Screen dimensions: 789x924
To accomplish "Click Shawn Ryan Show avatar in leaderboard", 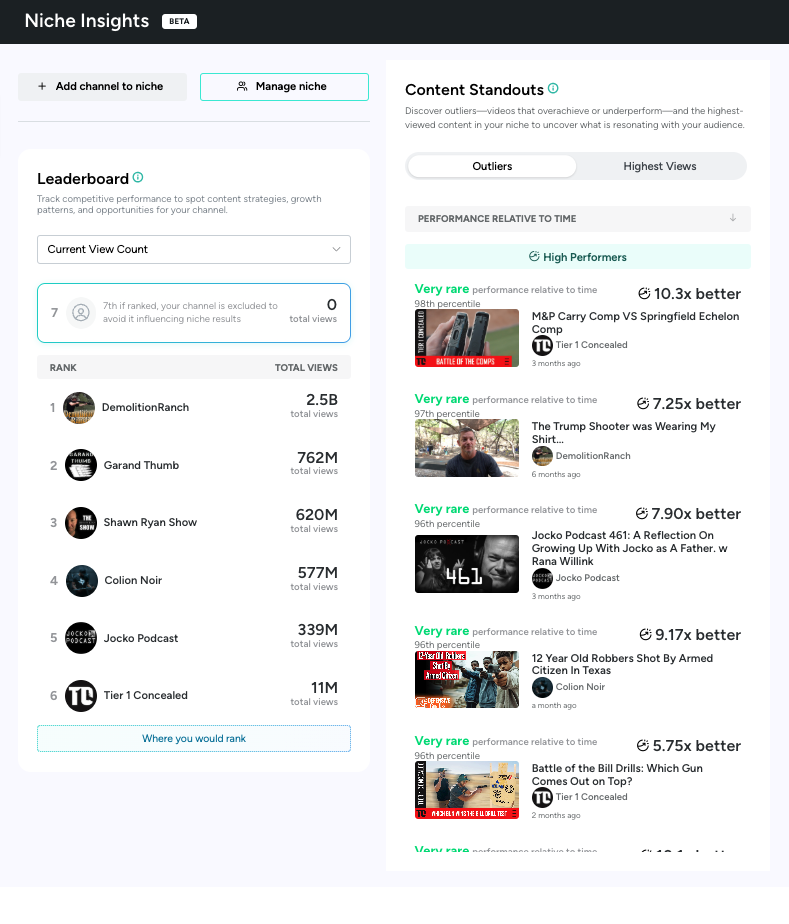I will pos(81,523).
